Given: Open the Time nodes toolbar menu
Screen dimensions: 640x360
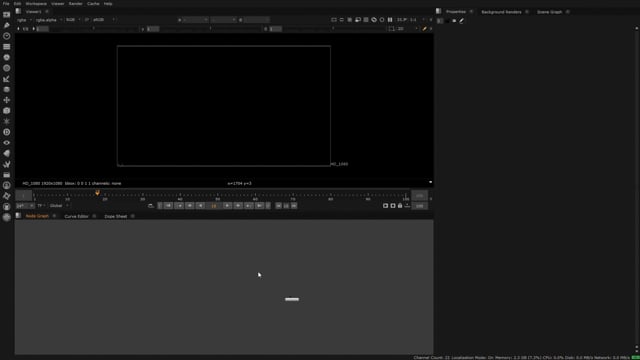Looking at the screenshot, I should tap(7, 36).
